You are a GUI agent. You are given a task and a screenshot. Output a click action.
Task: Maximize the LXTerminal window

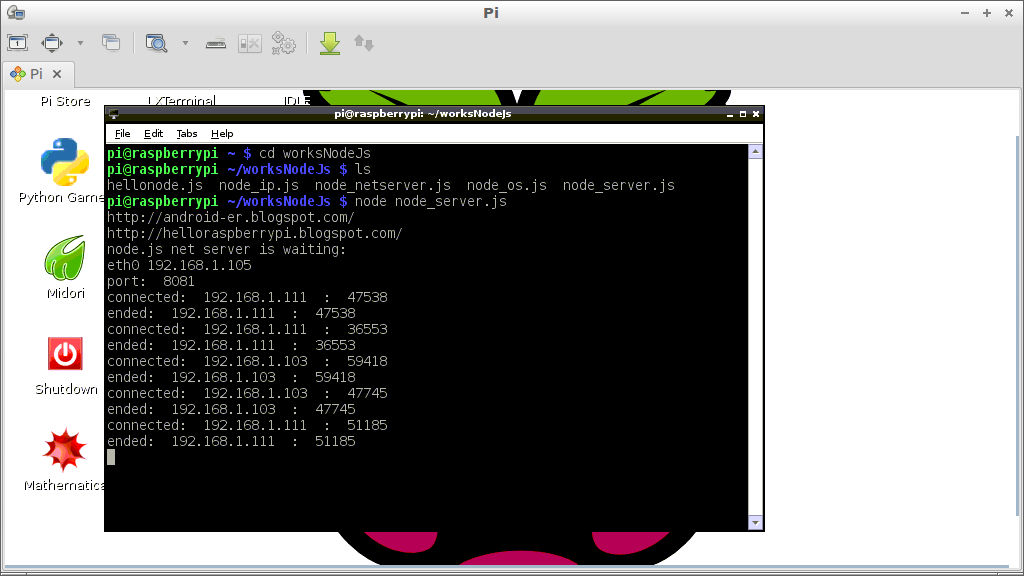click(x=743, y=114)
